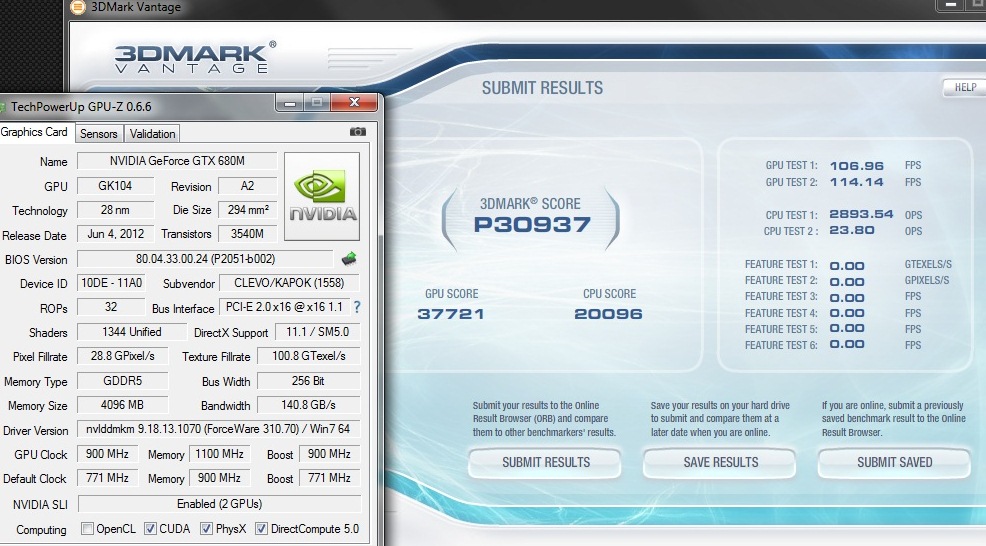Click the SUBMIT RESULTS button

(546, 462)
